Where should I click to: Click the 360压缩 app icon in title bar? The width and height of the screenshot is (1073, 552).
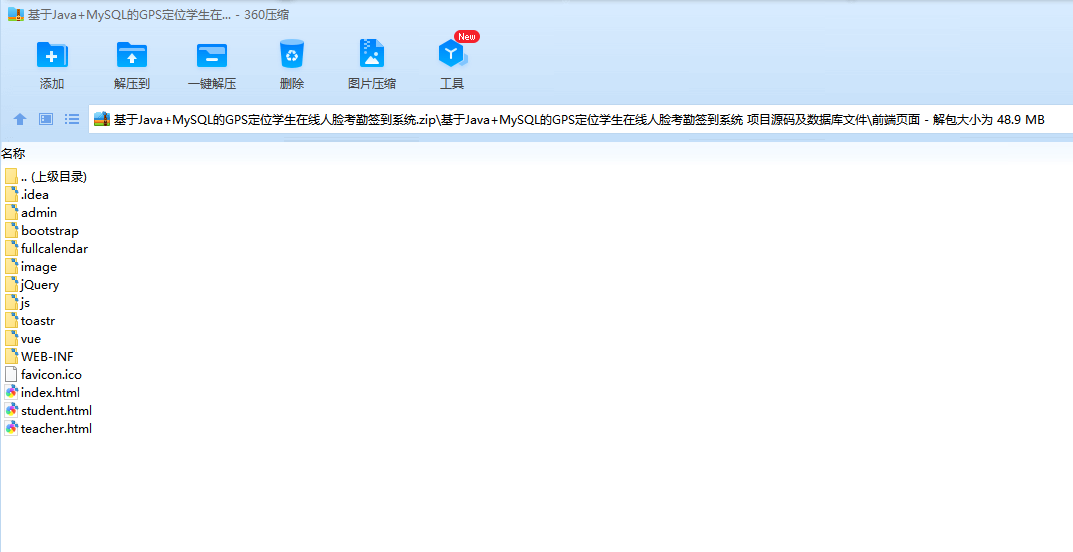click(x=16, y=14)
